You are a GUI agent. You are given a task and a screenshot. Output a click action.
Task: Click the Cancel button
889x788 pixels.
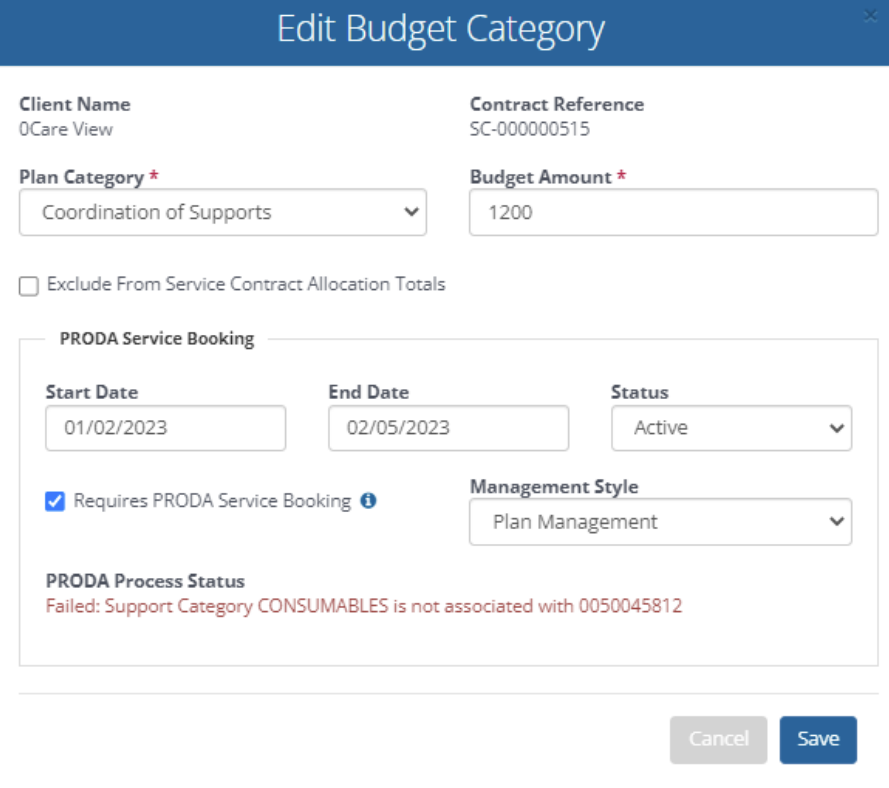tap(718, 739)
